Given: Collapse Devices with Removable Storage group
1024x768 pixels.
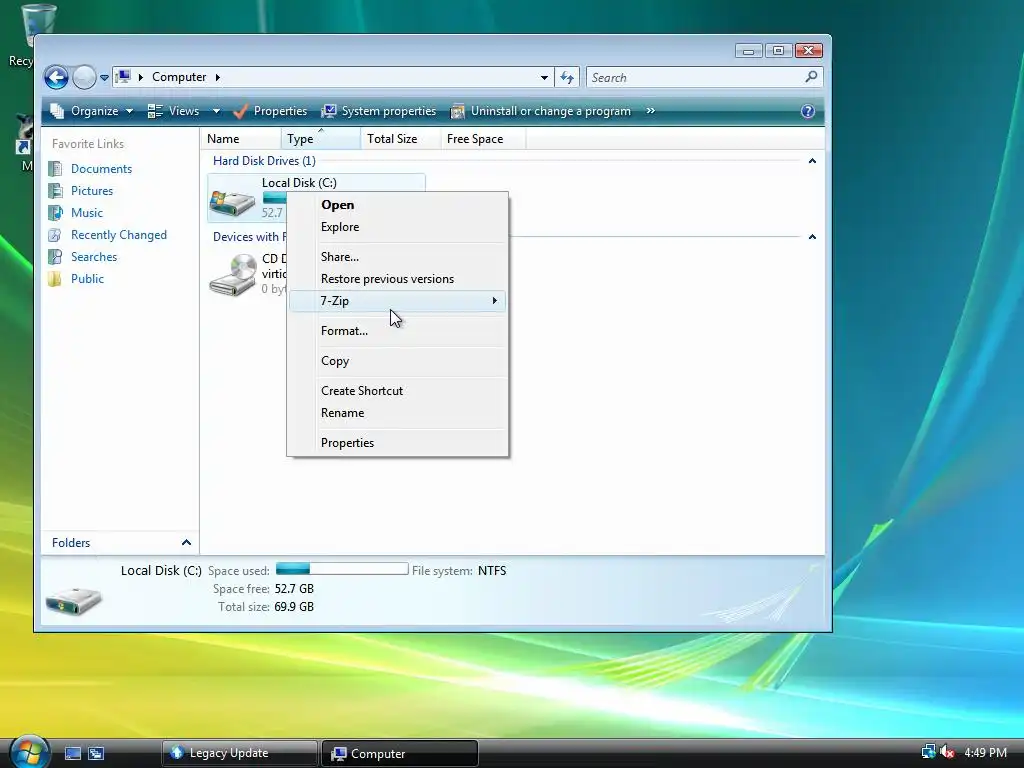Looking at the screenshot, I should [812, 236].
